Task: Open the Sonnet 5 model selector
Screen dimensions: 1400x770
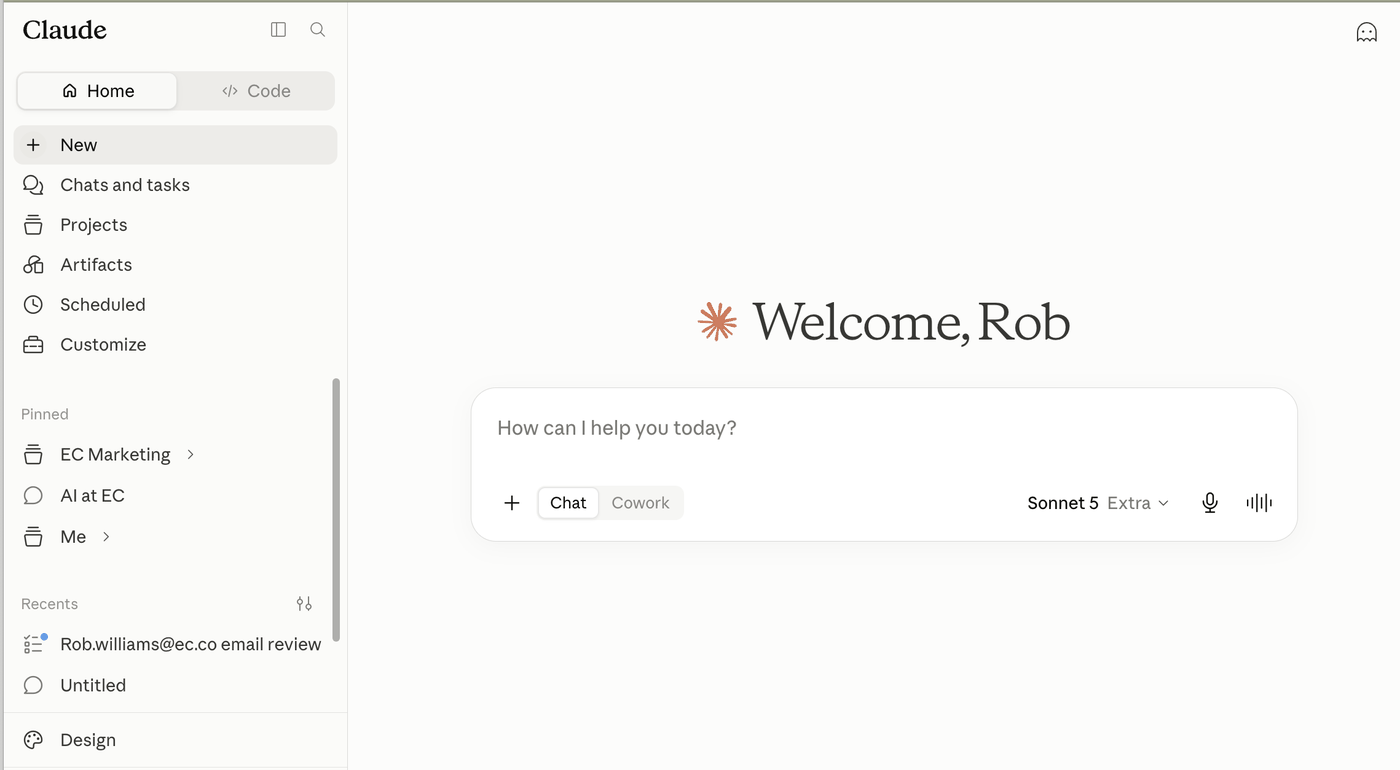Action: click(x=1098, y=503)
